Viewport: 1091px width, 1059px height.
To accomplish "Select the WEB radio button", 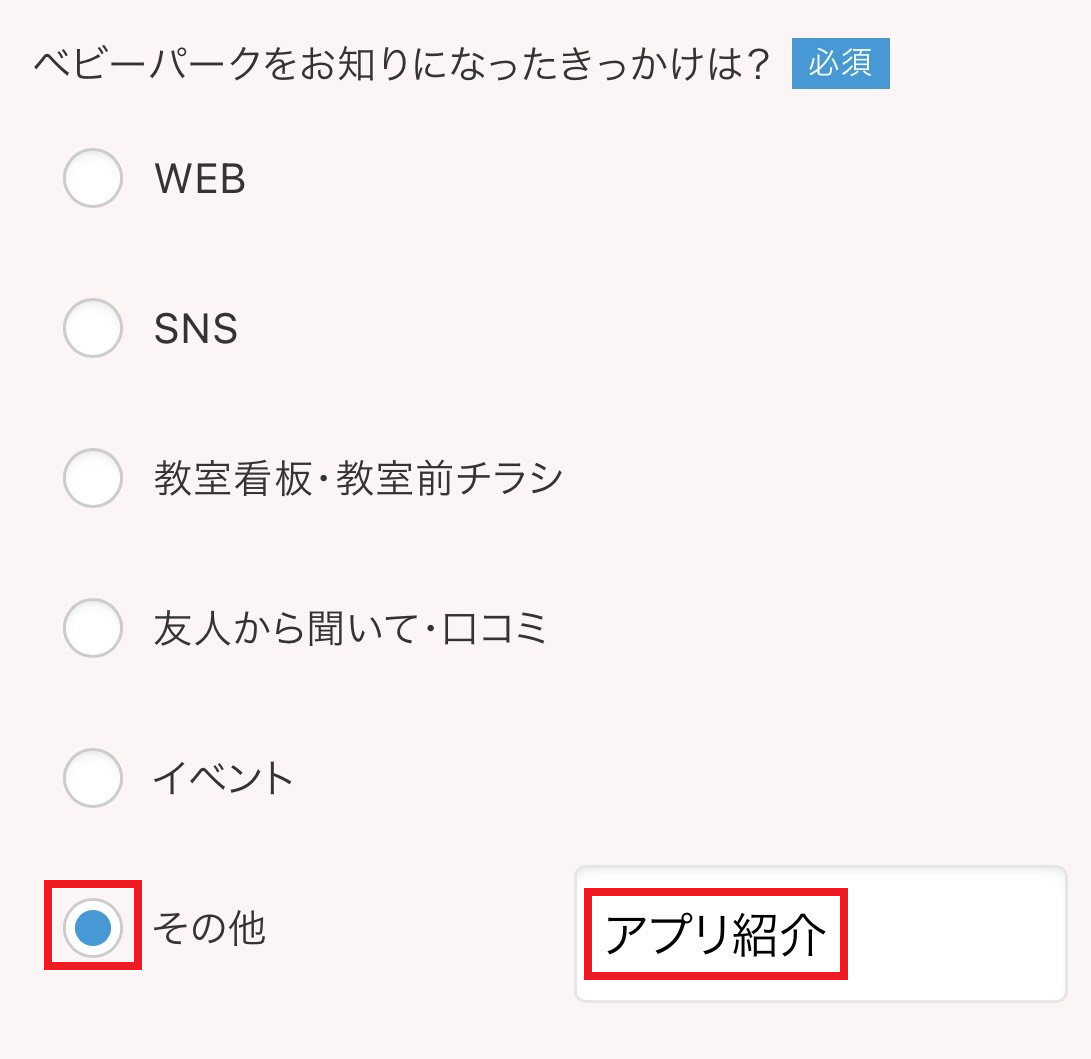I will (93, 178).
